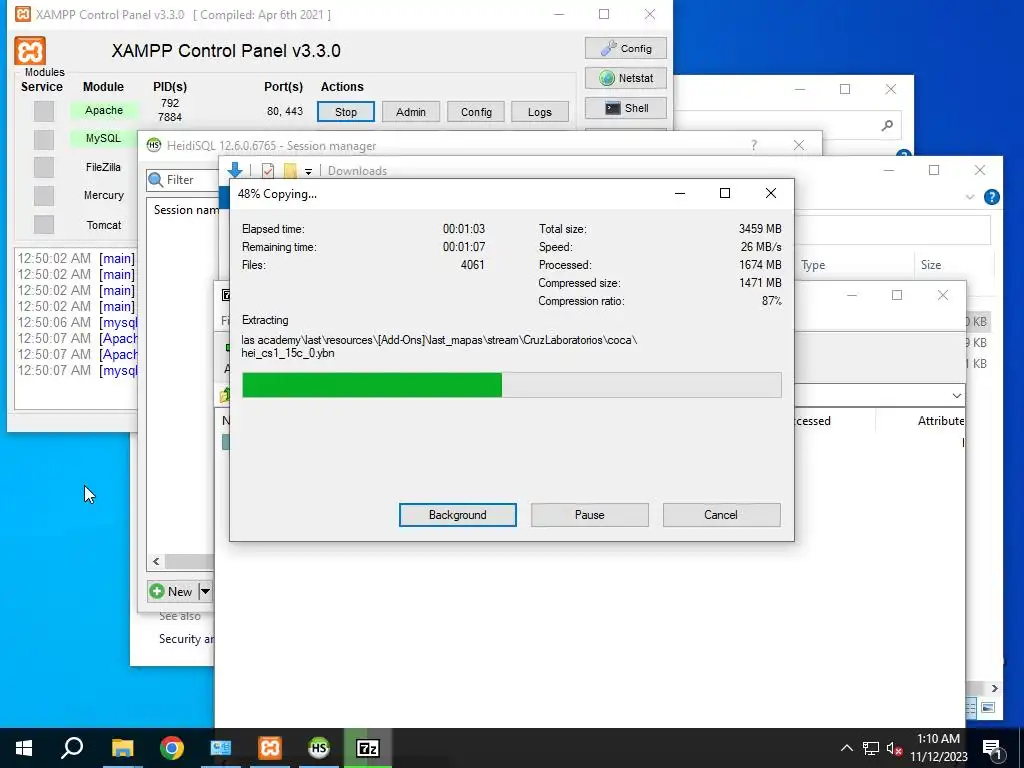This screenshot has height=768, width=1024.
Task: Open taskbar Search
Action: (72, 748)
